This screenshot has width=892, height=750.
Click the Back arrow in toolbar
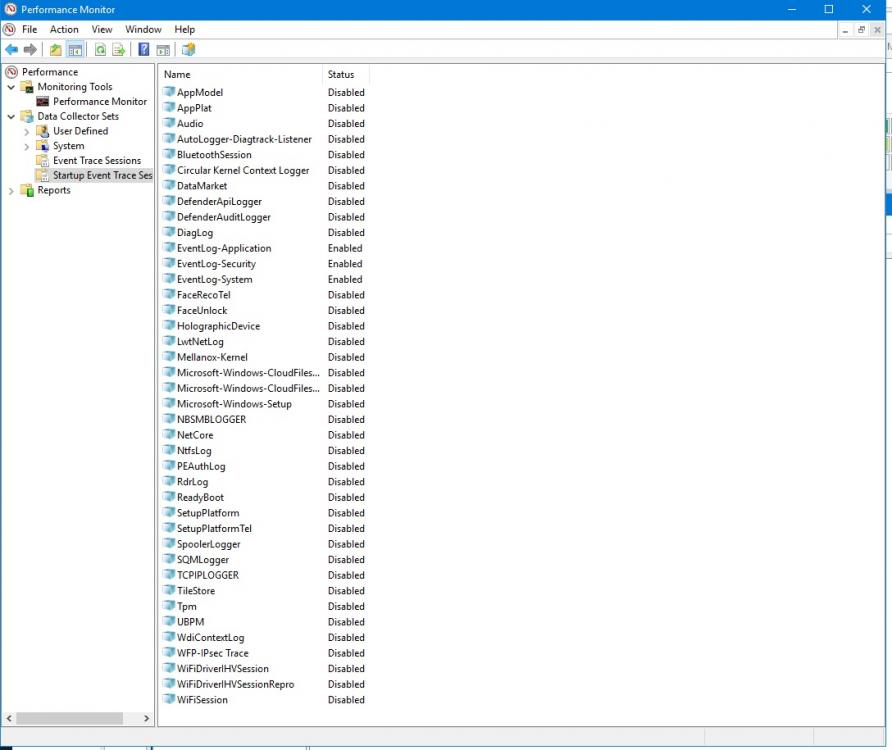11,50
